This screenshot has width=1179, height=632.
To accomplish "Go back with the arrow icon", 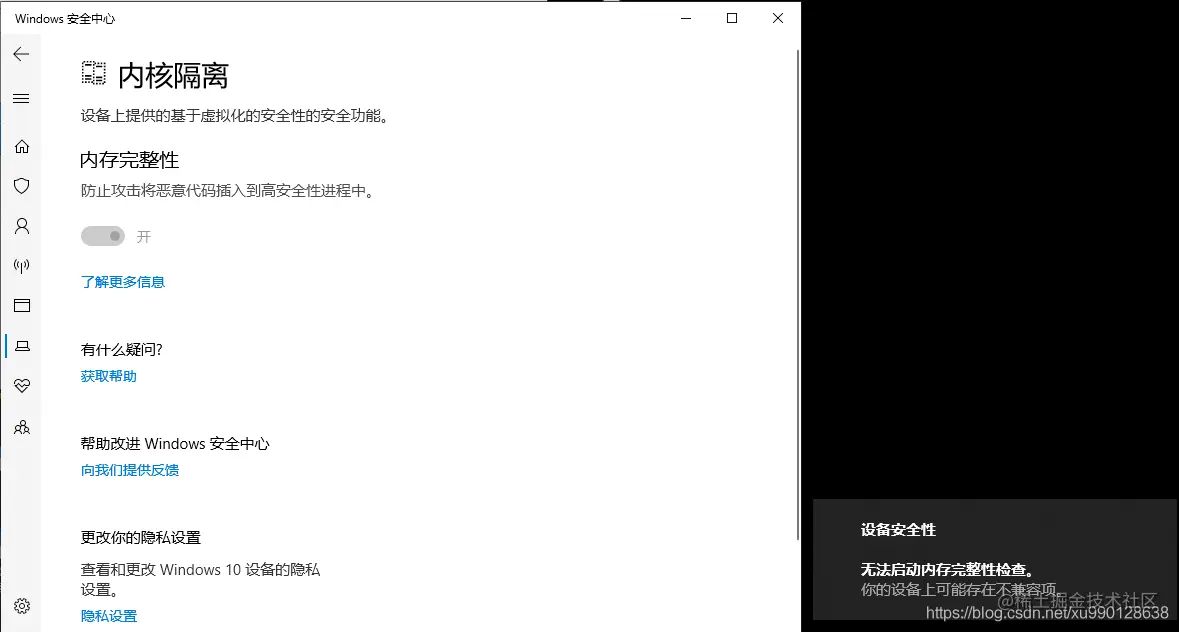I will click(21, 54).
